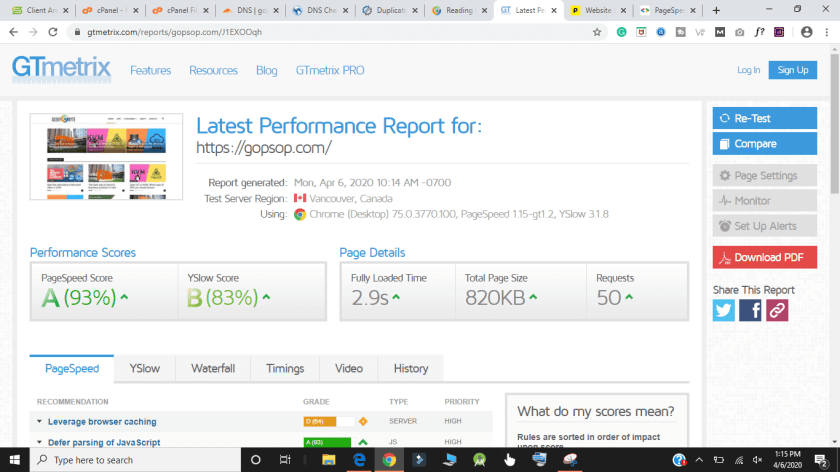Open the Log In link
This screenshot has height=472, width=840.
click(x=748, y=70)
